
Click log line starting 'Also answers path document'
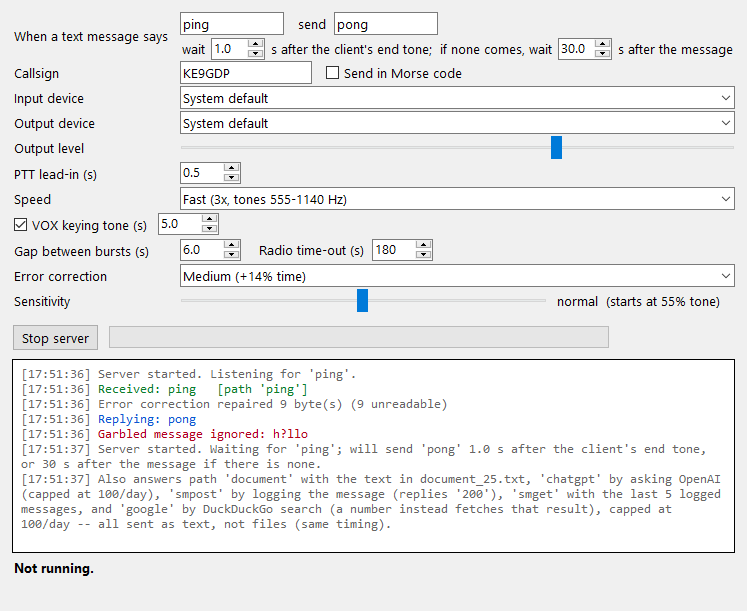coord(371,501)
